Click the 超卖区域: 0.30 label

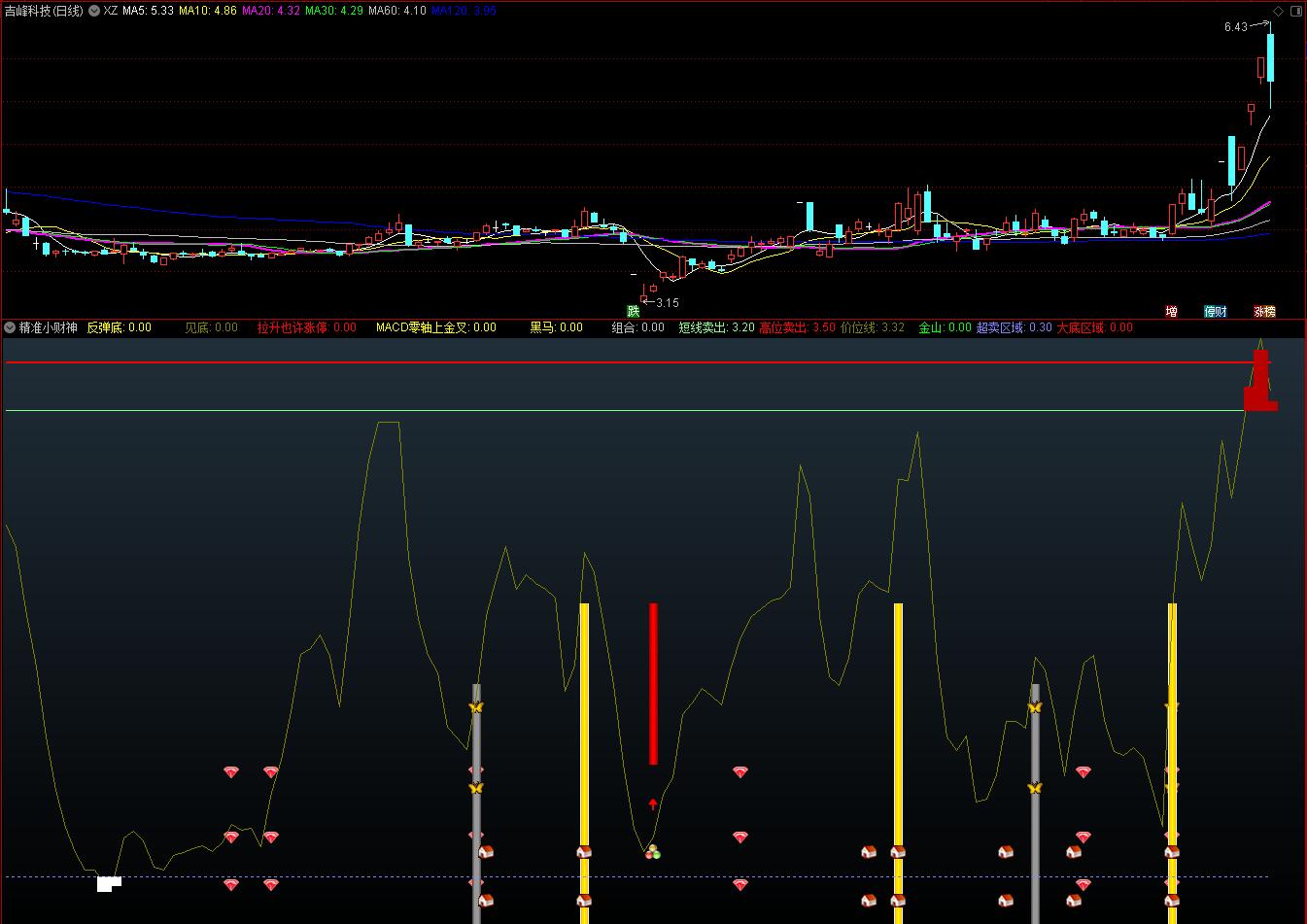(1014, 327)
